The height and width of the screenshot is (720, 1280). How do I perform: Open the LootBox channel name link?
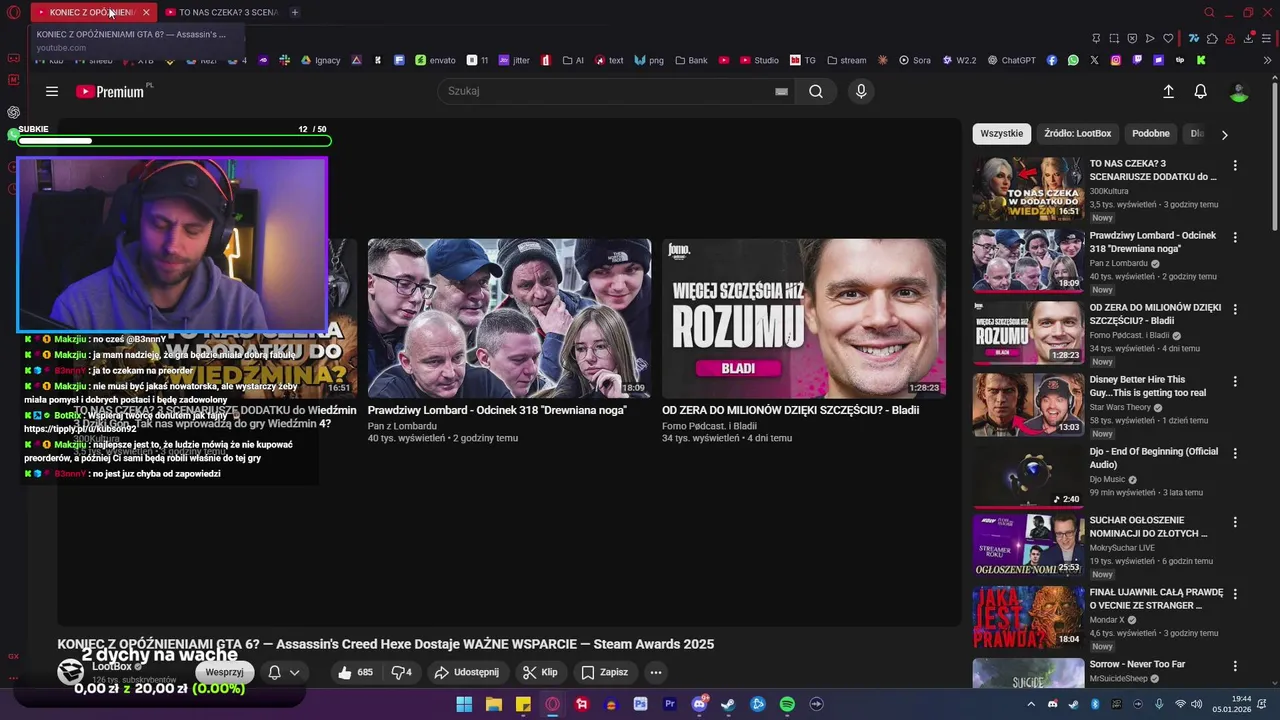click(112, 666)
